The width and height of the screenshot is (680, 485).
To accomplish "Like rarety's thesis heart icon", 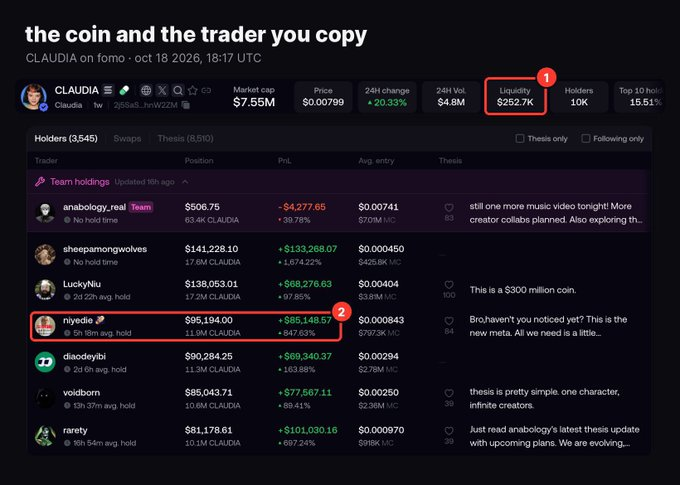I will (x=449, y=431).
